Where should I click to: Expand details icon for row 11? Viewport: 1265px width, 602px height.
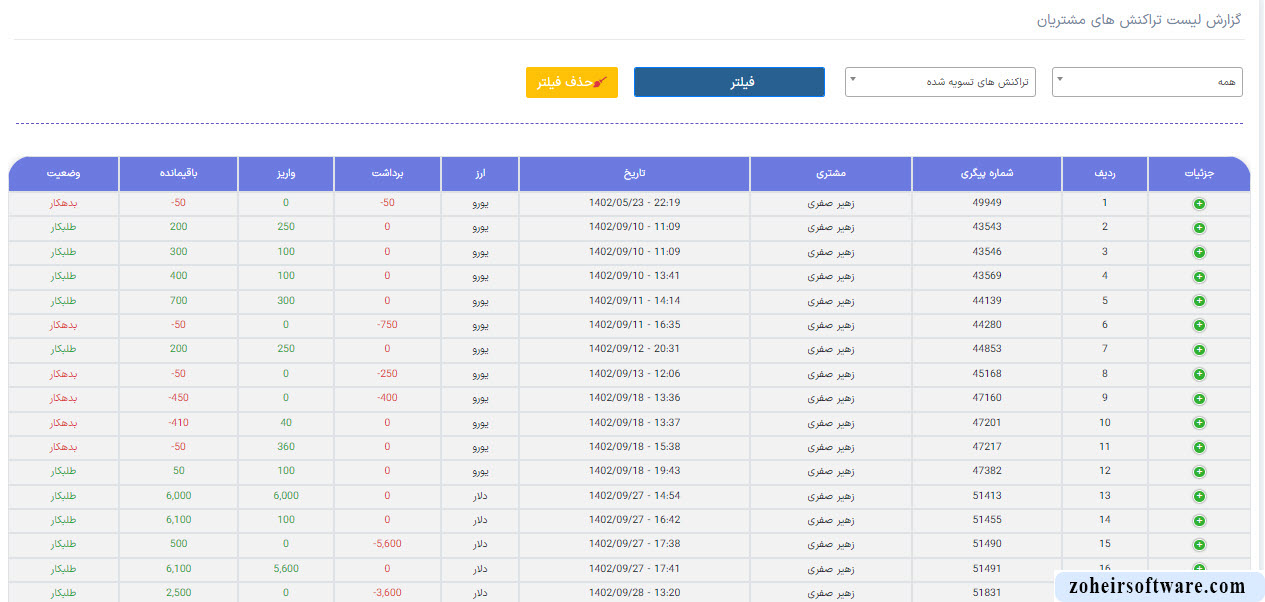coord(1199,447)
